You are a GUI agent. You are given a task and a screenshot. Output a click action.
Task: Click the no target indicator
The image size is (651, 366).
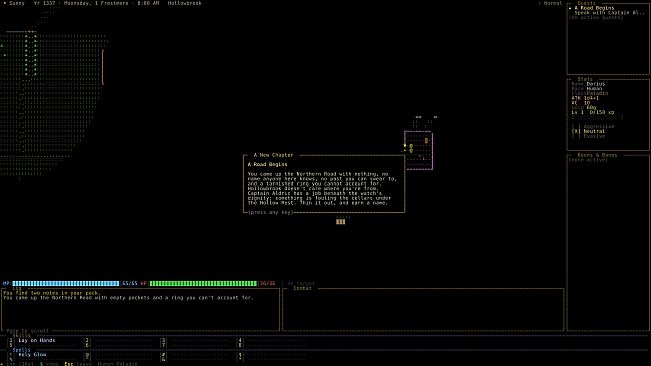coord(301,283)
